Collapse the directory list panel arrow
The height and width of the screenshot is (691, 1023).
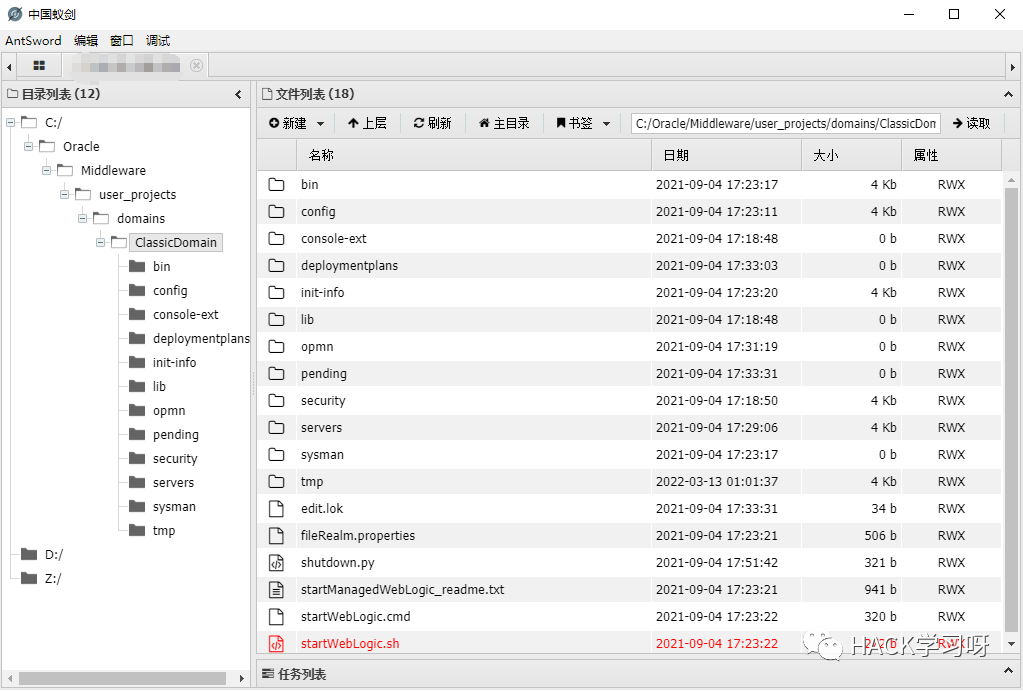[238, 95]
